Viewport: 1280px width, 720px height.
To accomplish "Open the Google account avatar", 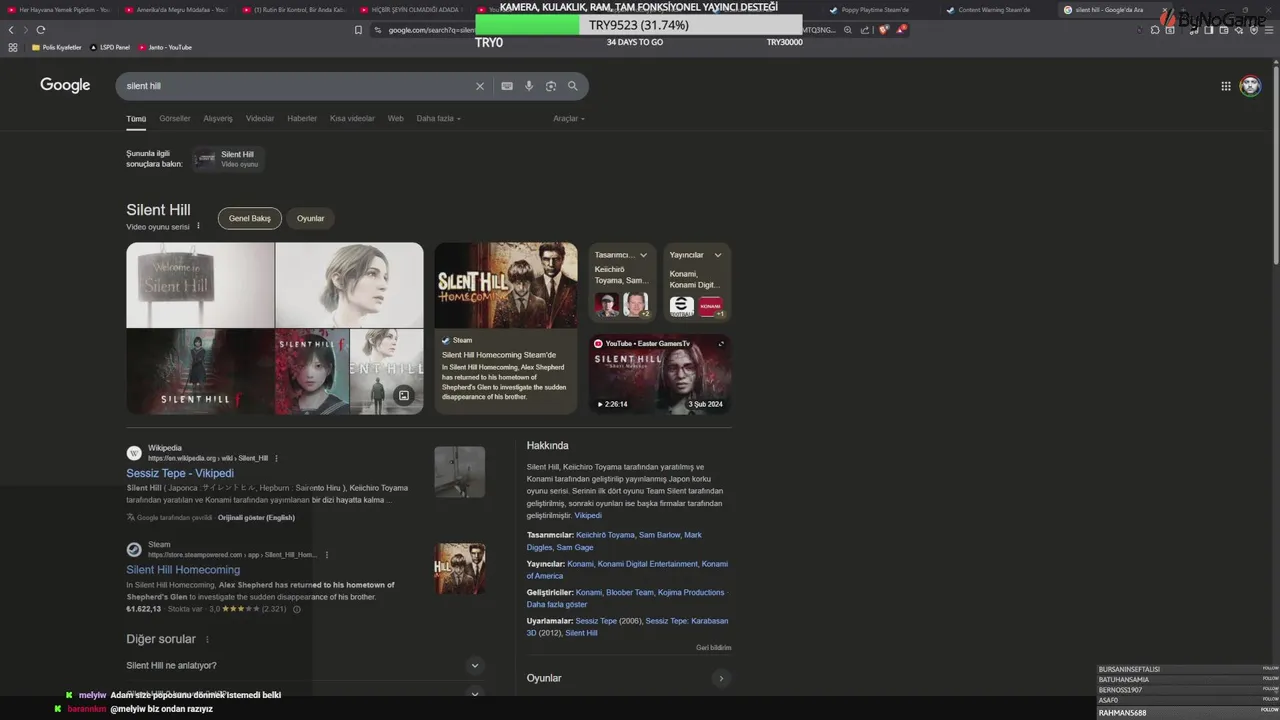I will tap(1250, 86).
